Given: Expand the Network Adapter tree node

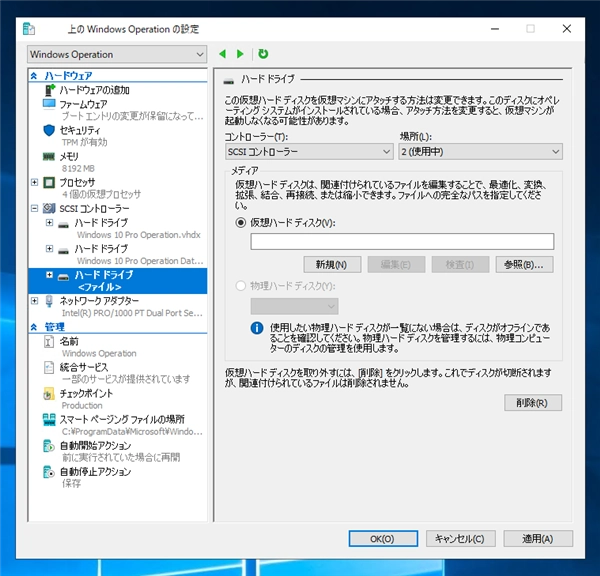Looking at the screenshot, I should coord(34,300).
